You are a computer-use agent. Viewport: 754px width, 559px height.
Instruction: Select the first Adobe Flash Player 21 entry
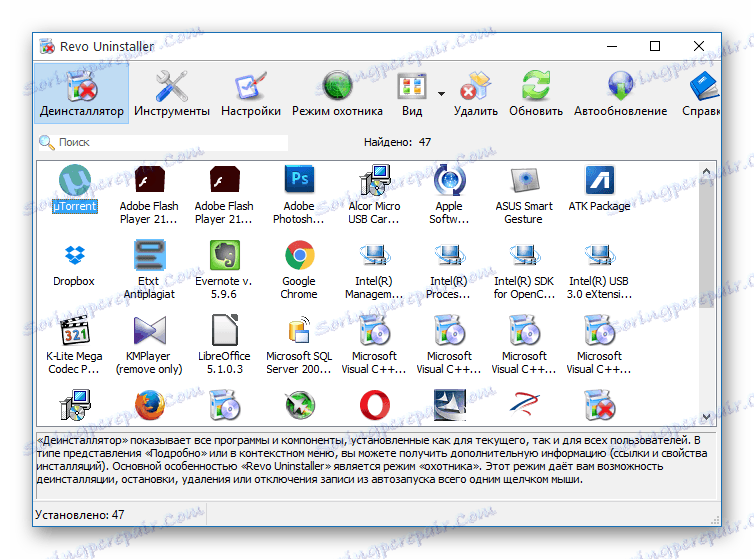point(149,195)
